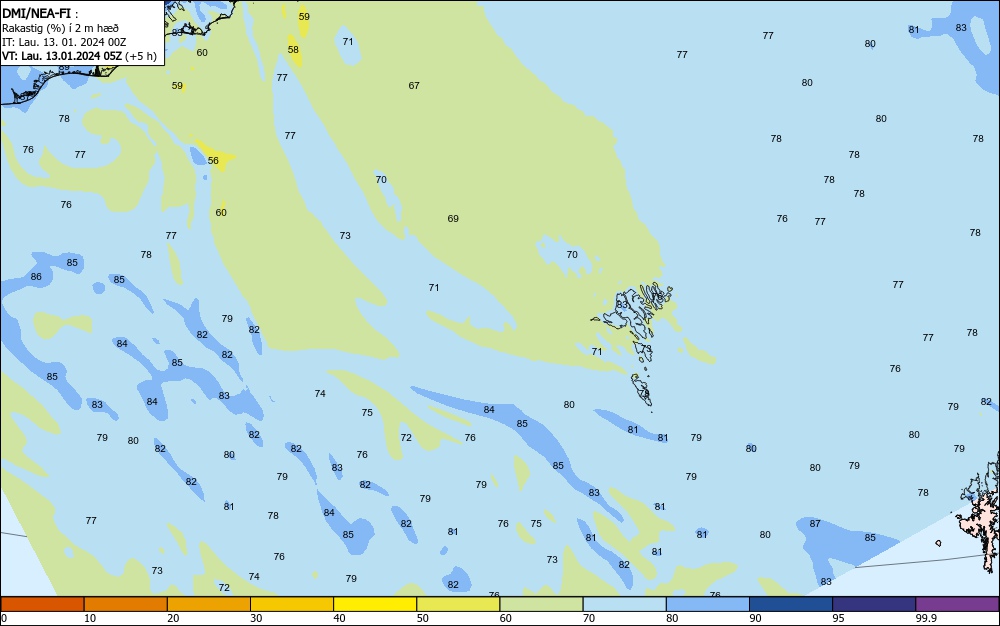Viewport: 1000px width, 626px height.
Task: Click the legend tick label "40"
Action: (x=339, y=618)
